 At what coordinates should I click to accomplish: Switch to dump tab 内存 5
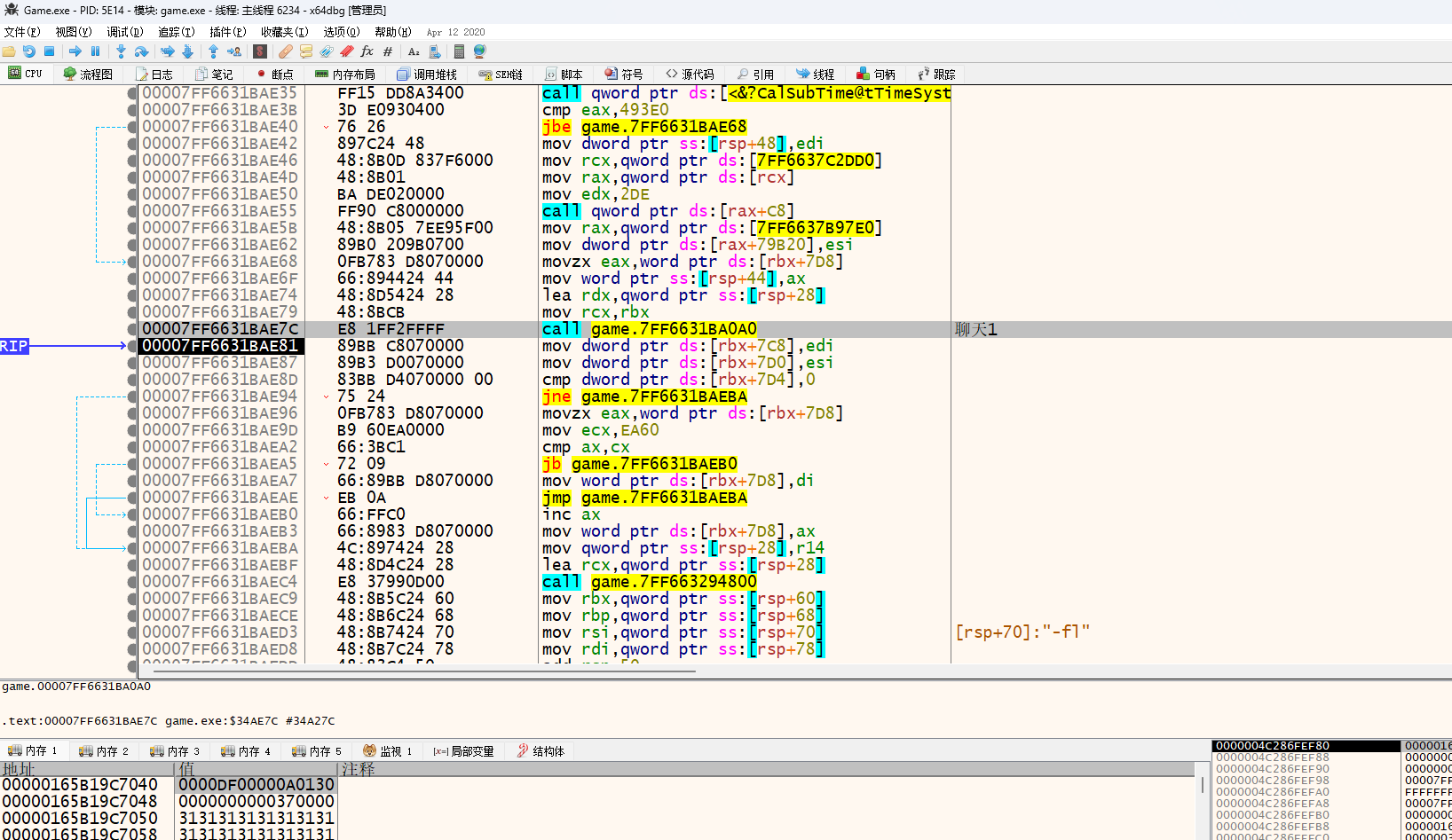(x=317, y=751)
